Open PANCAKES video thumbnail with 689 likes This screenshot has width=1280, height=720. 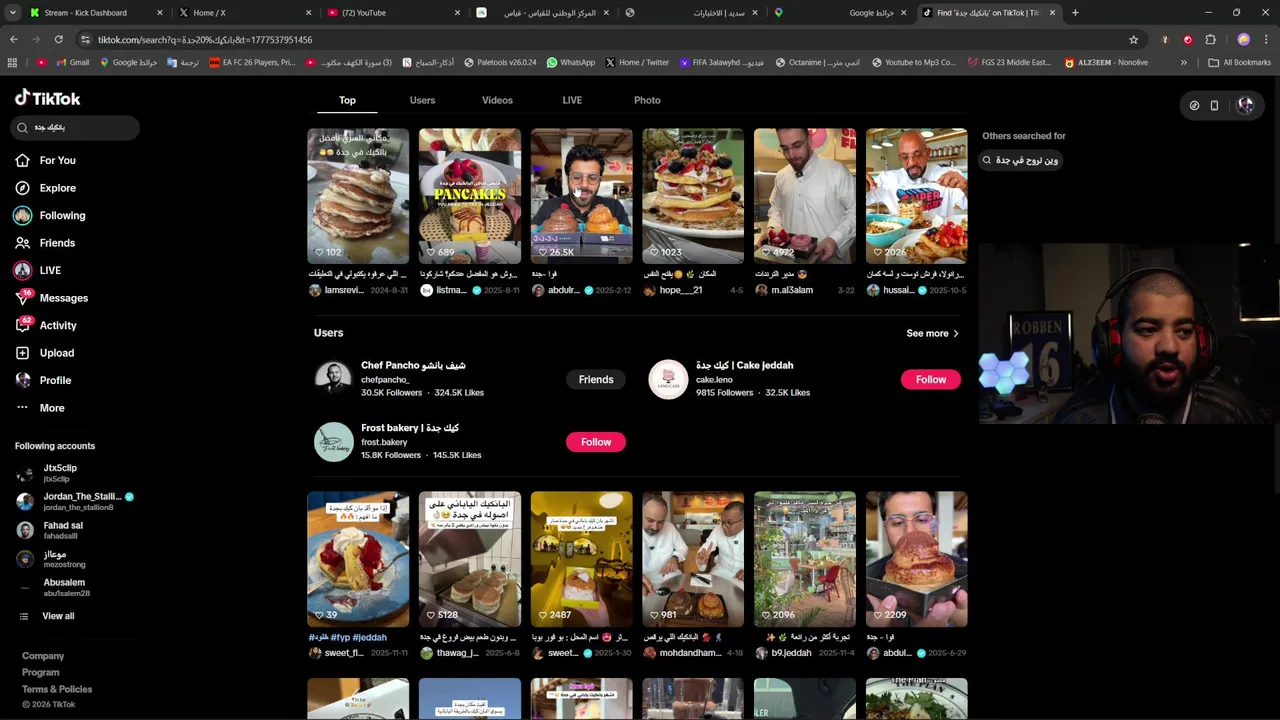click(x=470, y=196)
